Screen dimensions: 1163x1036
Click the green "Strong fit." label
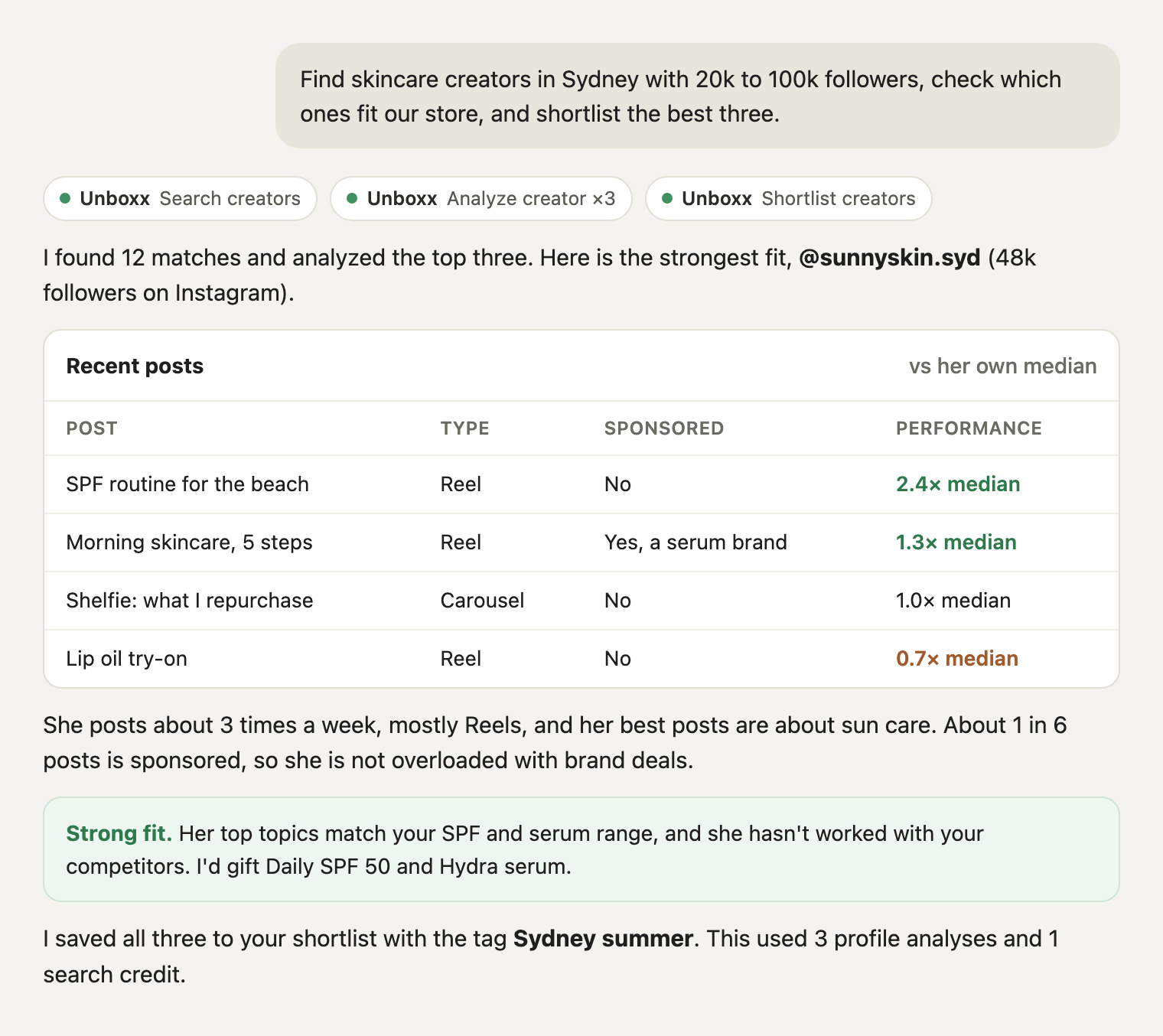(x=119, y=833)
